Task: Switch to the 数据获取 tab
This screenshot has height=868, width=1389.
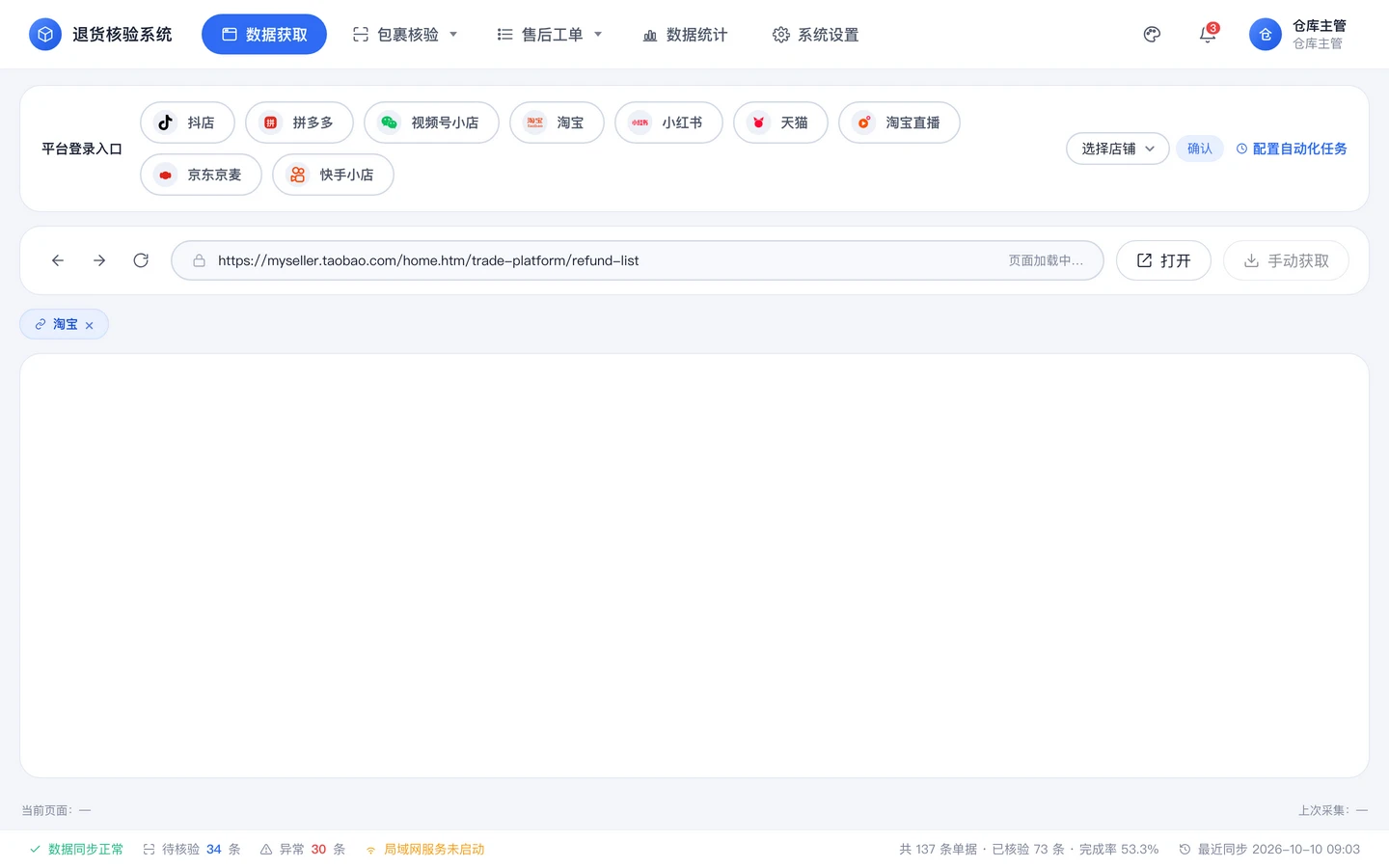Action: pos(264,35)
